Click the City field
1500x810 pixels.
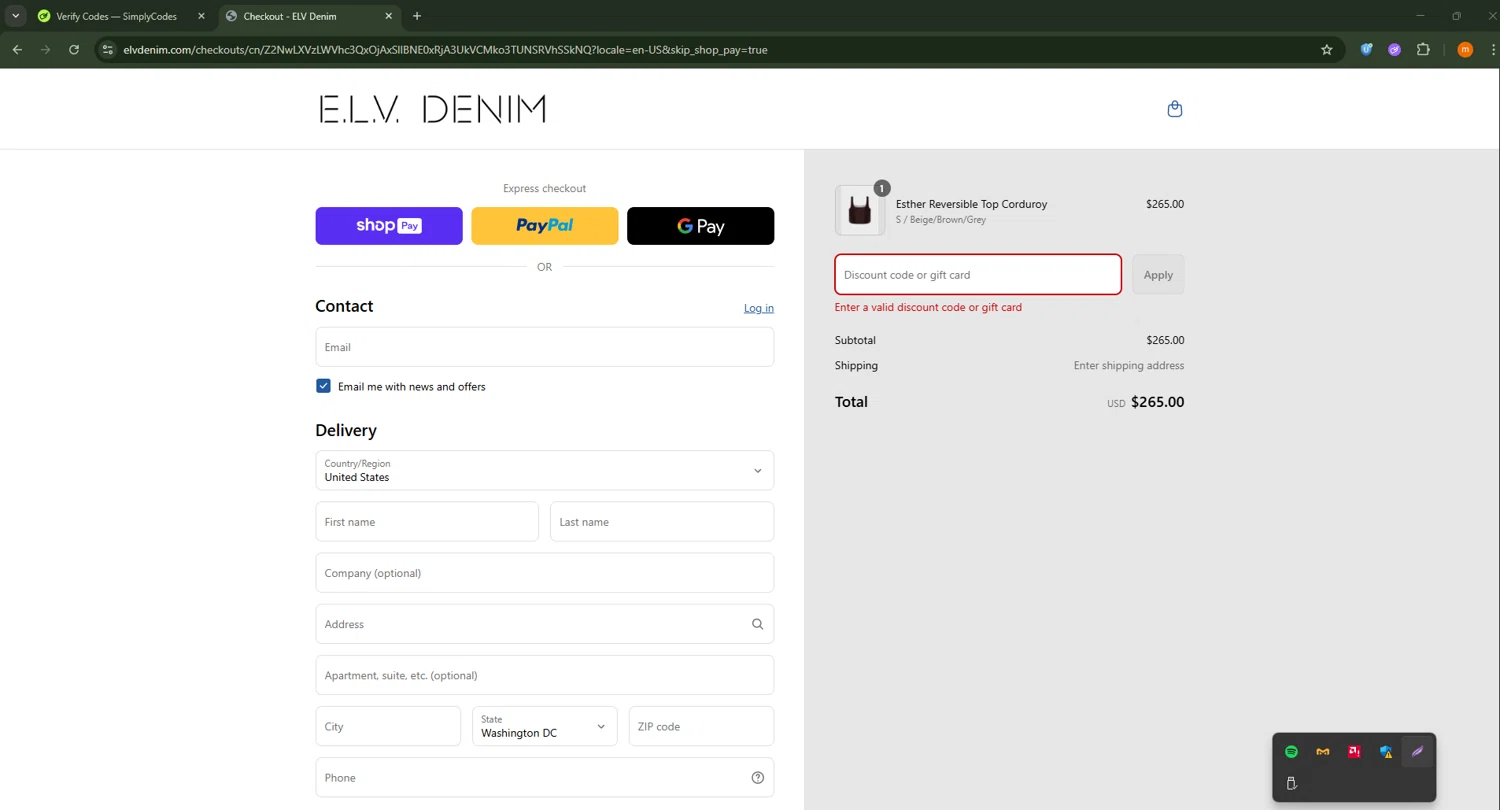coord(388,726)
